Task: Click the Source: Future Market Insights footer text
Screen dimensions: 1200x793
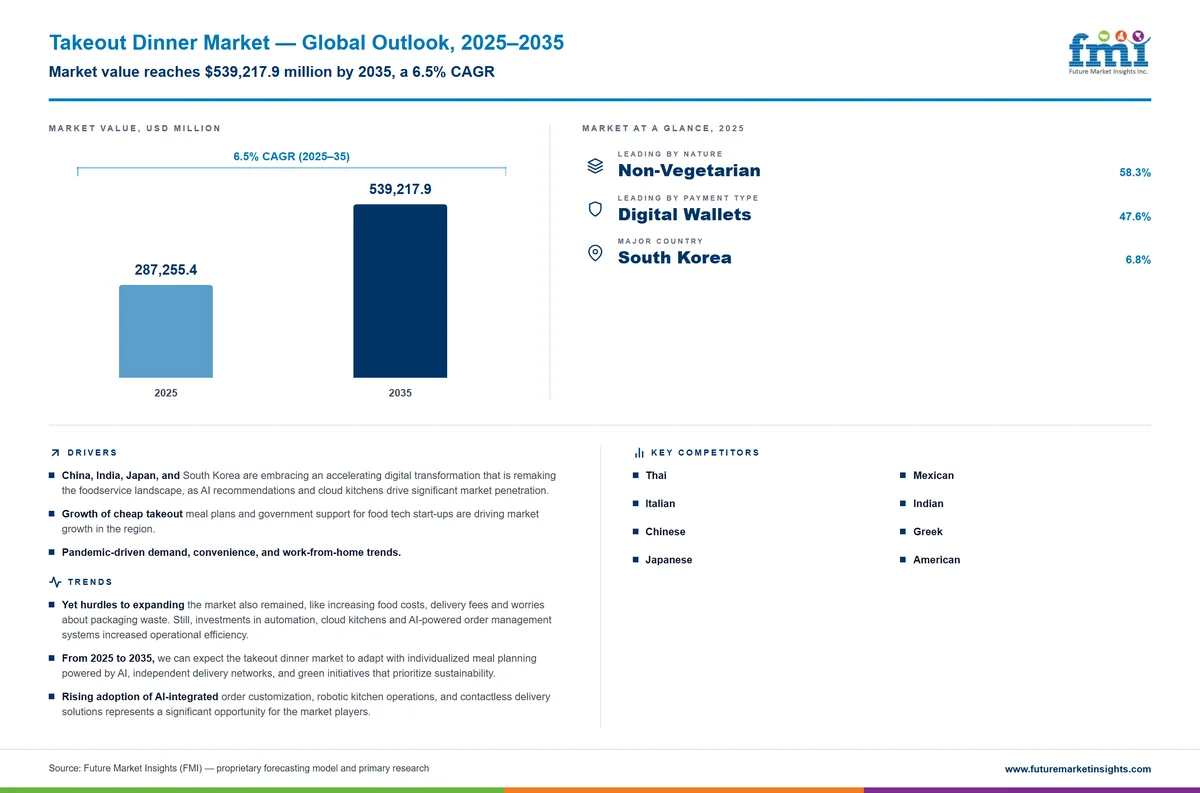Action: pos(239,768)
